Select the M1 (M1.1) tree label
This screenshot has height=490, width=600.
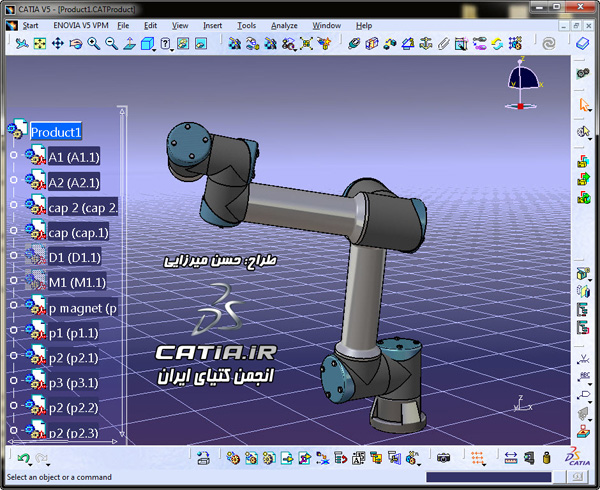pos(77,282)
